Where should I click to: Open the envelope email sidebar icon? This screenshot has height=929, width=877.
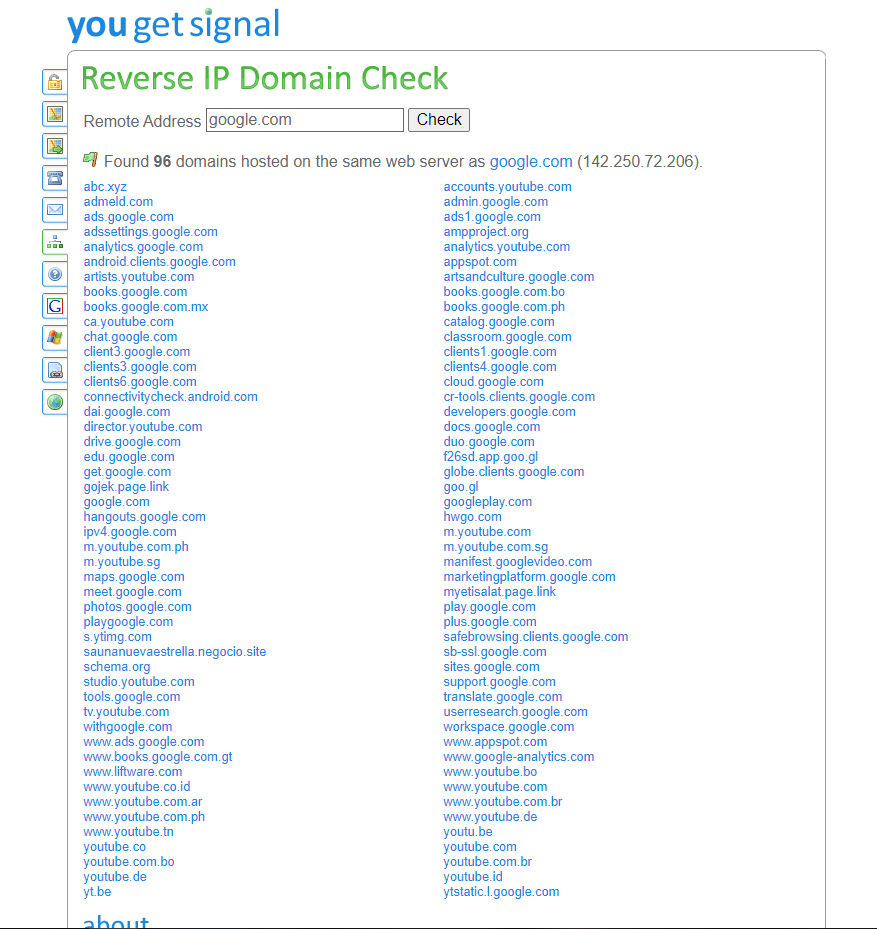point(55,210)
